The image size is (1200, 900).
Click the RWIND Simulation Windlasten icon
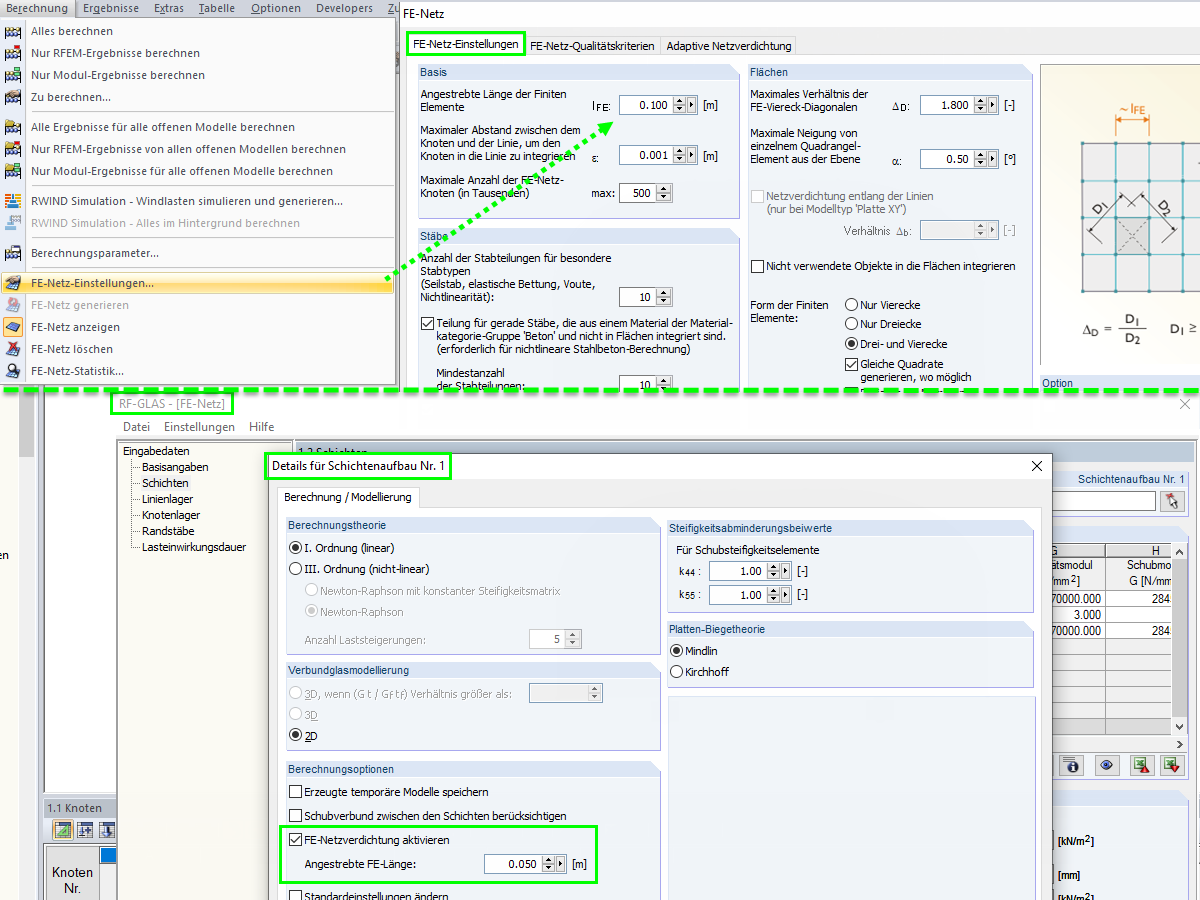click(x=13, y=201)
